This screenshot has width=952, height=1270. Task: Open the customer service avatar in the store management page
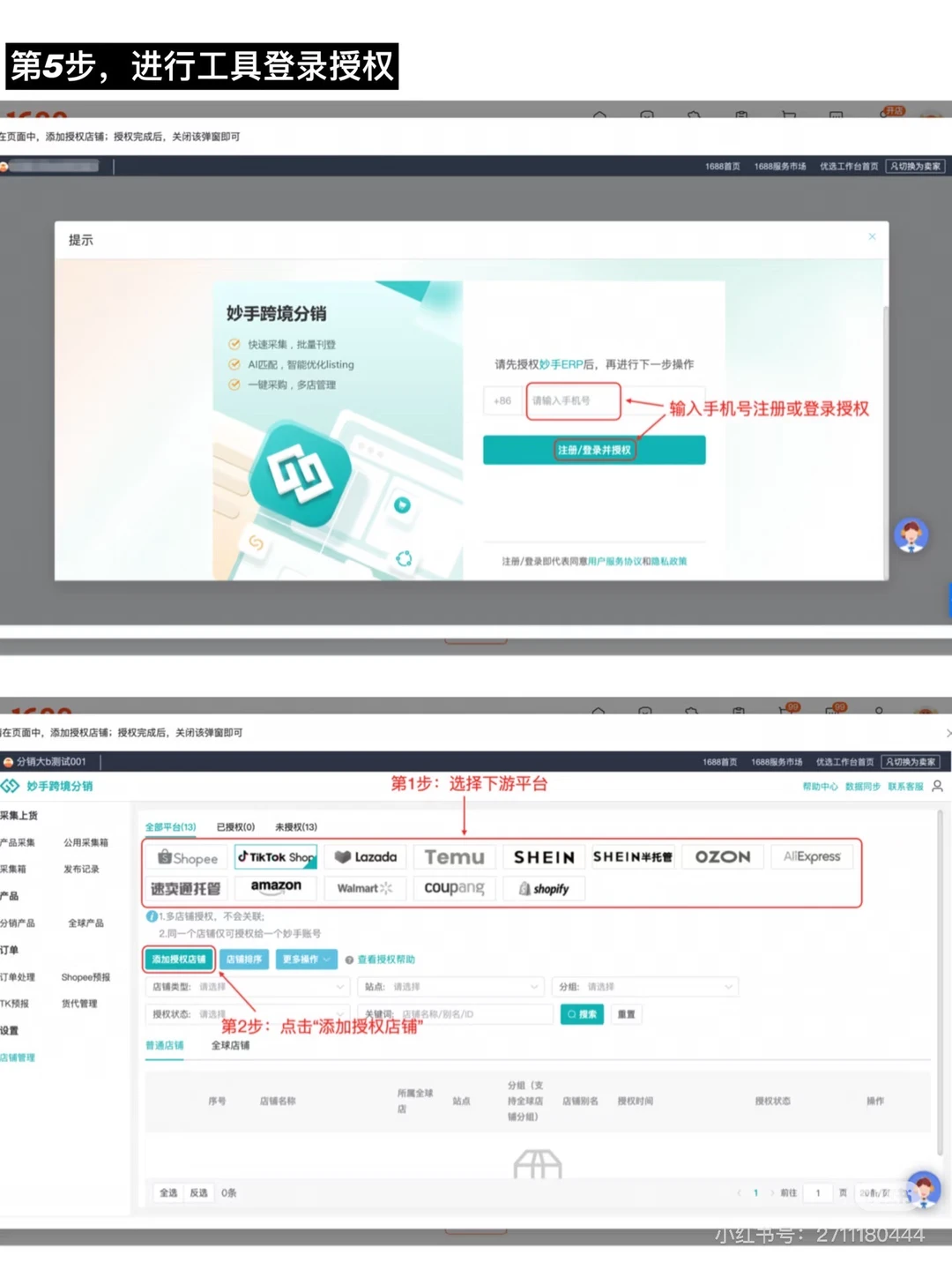(922, 1189)
